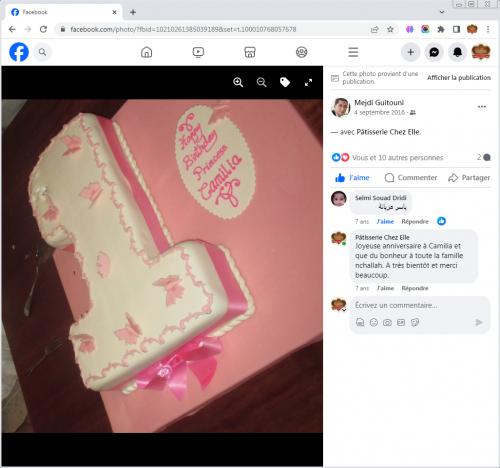The width and height of the screenshot is (500, 468).
Task: Open browser extensions puzzle icon
Action: click(x=441, y=29)
